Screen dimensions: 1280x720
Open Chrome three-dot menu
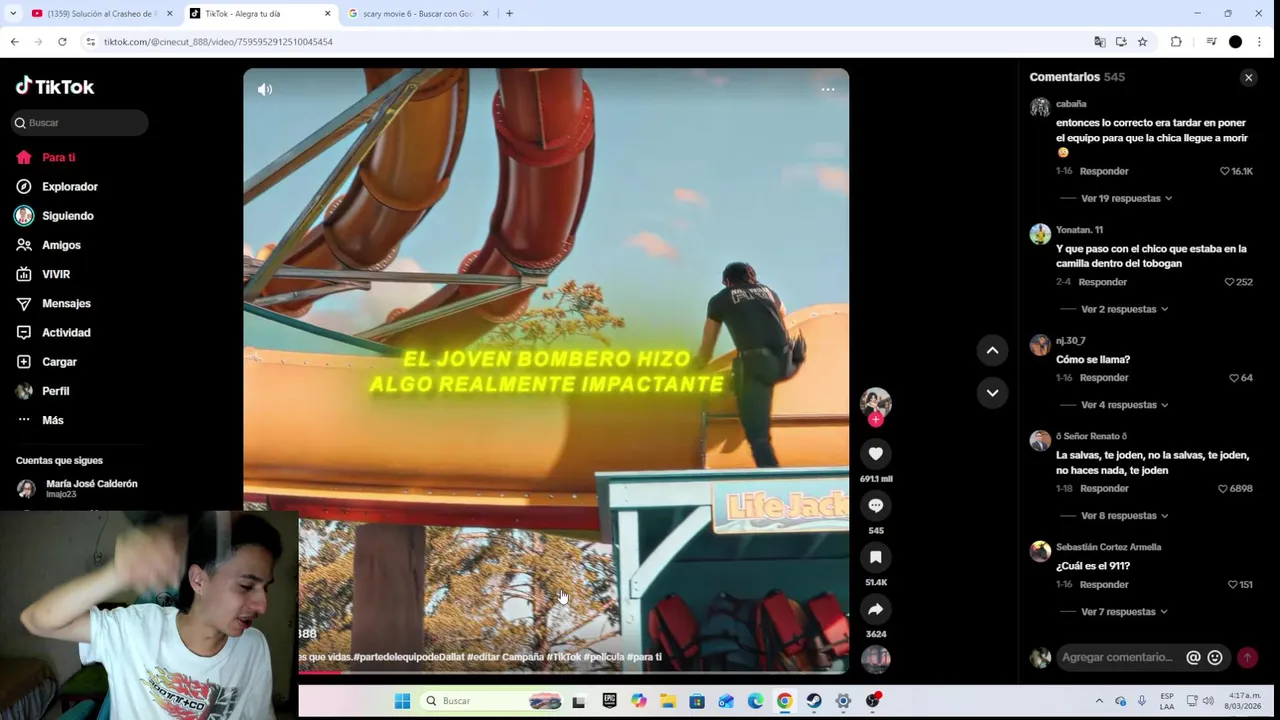(1259, 42)
